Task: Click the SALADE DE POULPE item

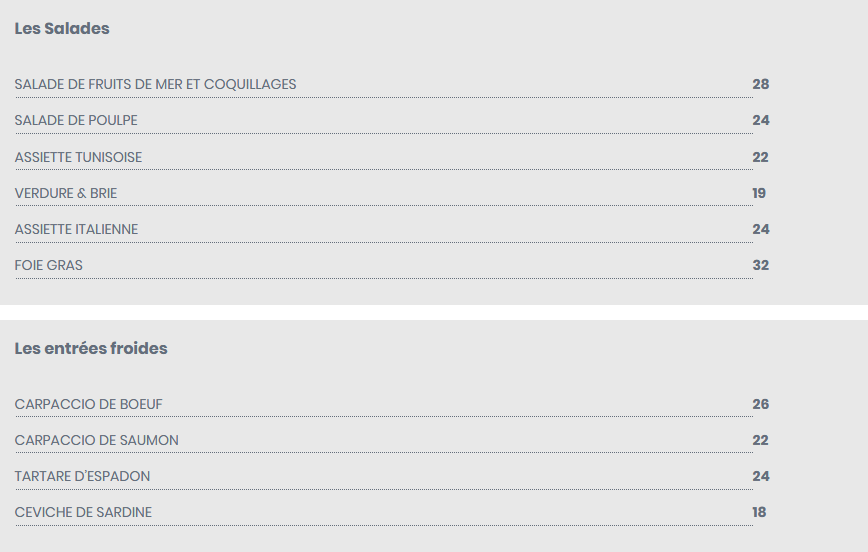Action: (x=76, y=120)
